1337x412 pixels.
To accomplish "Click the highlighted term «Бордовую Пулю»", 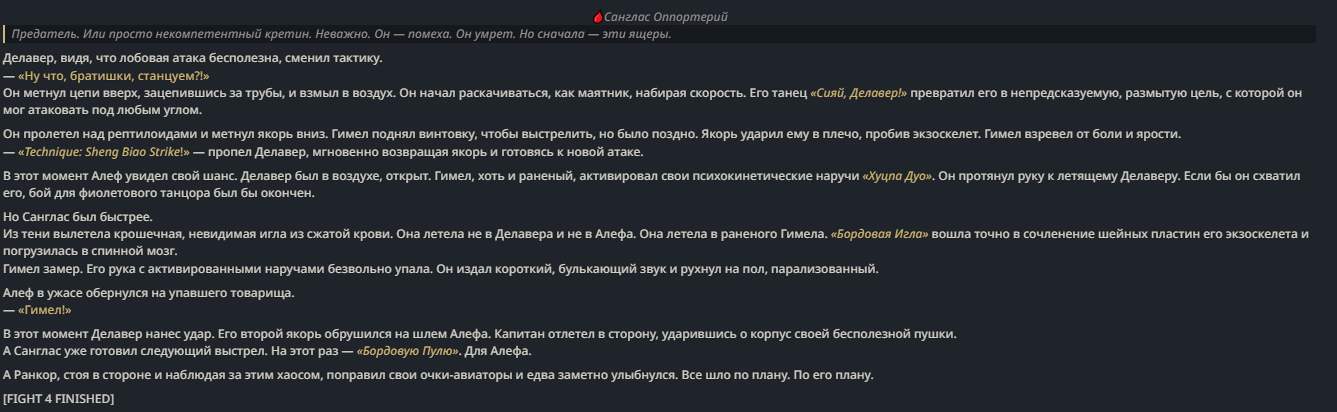I will click(409, 352).
